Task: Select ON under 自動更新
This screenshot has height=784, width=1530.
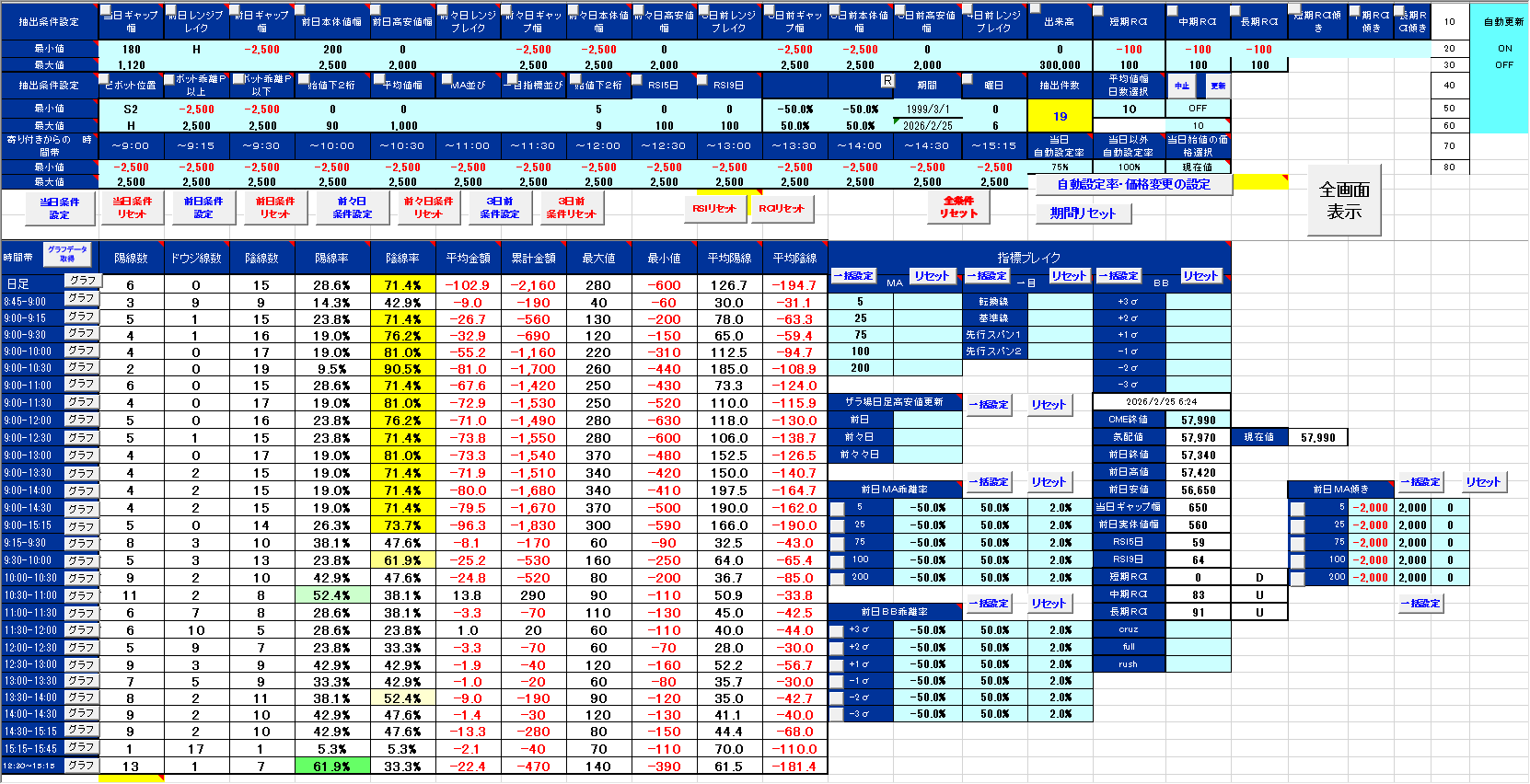Action: click(x=1504, y=49)
